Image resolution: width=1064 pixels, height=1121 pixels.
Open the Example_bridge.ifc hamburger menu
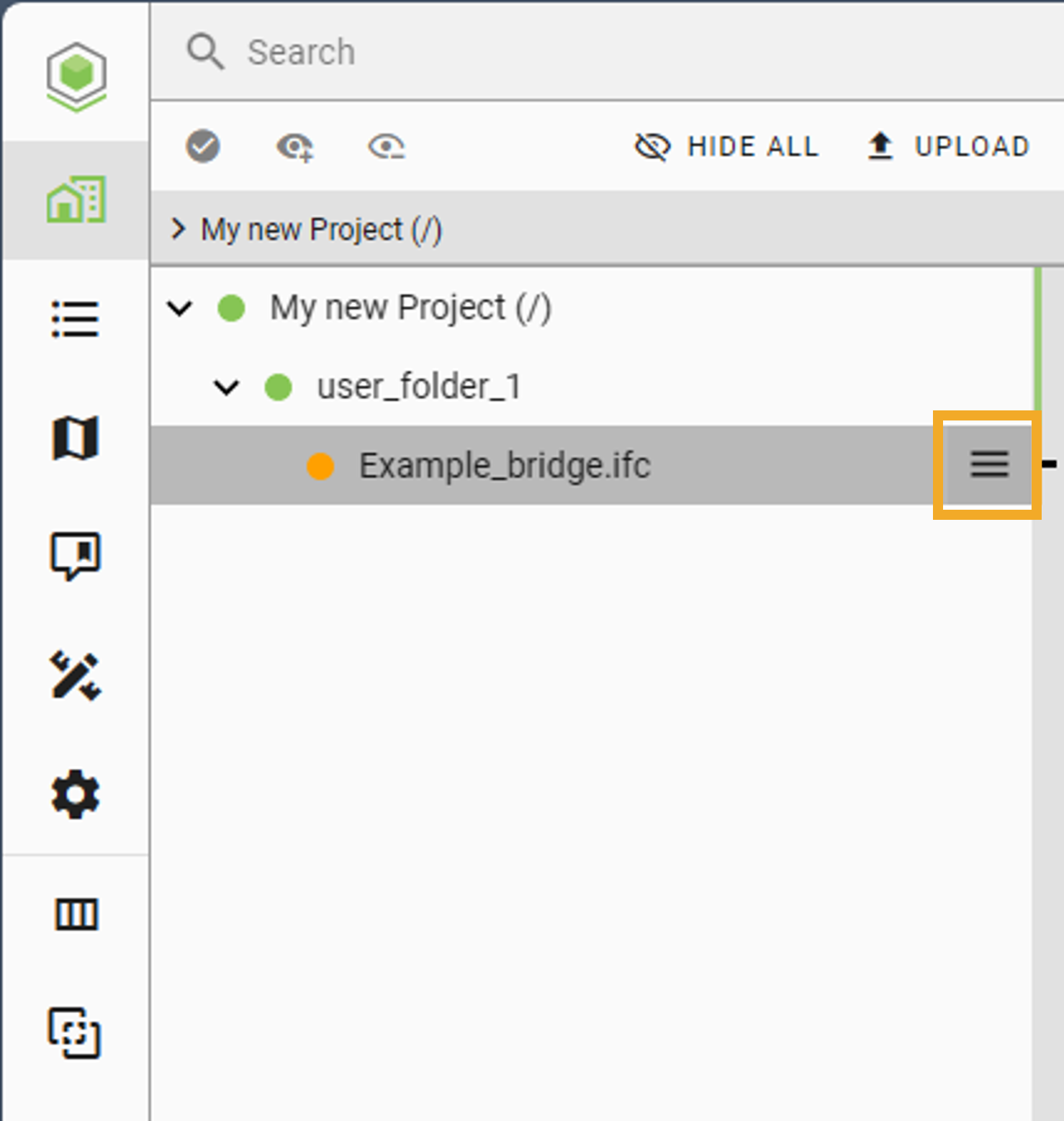coord(989,464)
